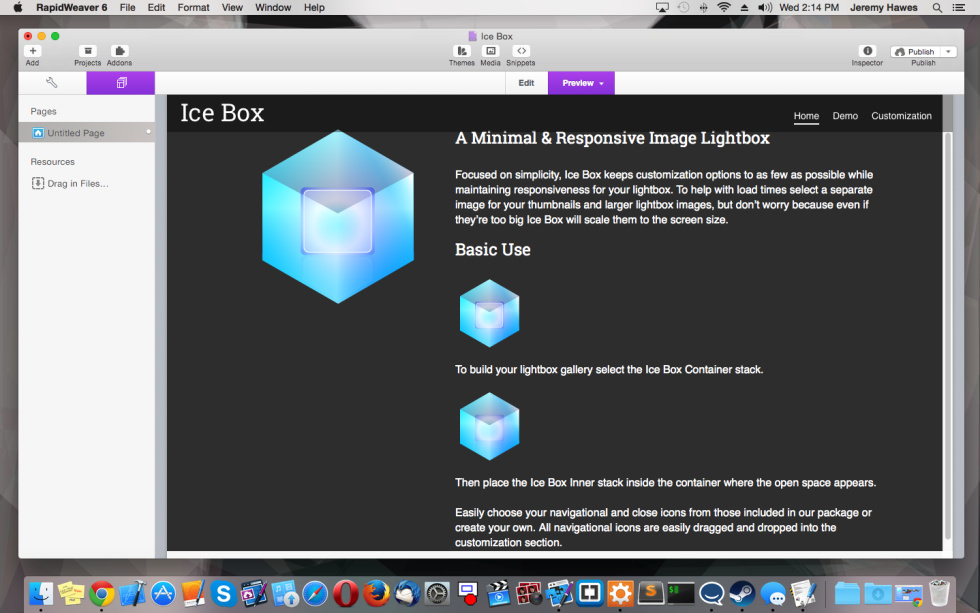Click the Wed 2:14 PM clock

809,7
